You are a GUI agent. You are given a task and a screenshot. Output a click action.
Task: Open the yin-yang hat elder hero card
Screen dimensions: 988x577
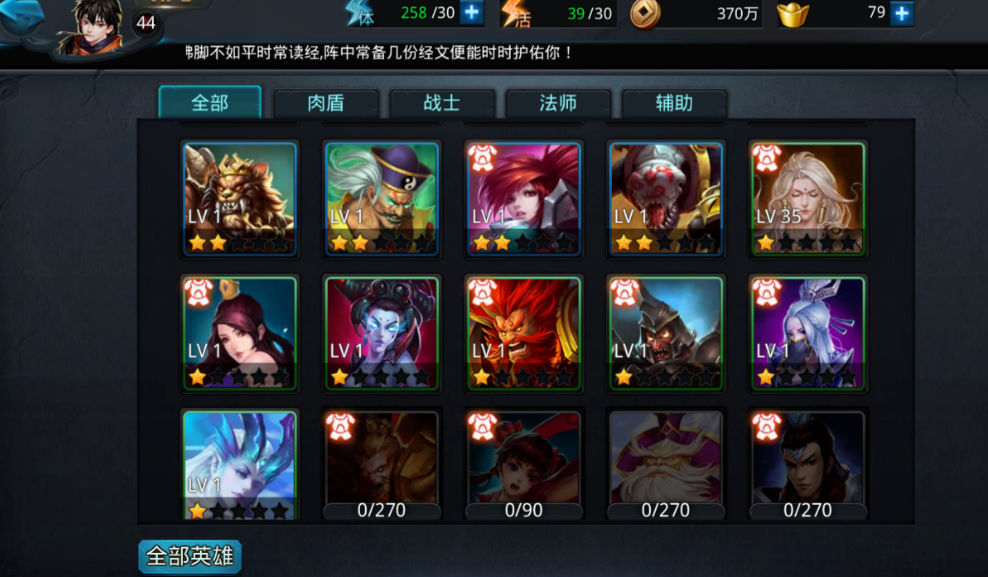382,199
